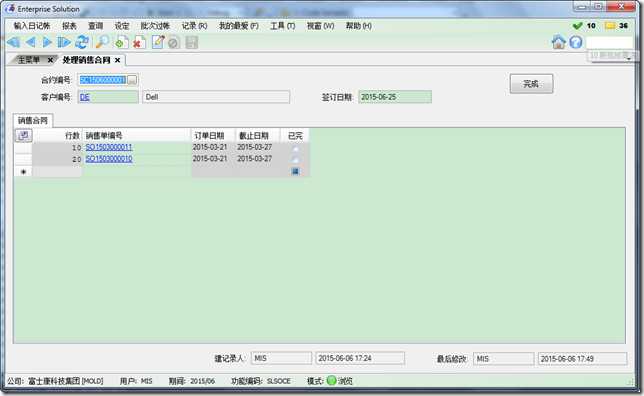
Task: Click the 行数 column header
Action: tap(58, 135)
